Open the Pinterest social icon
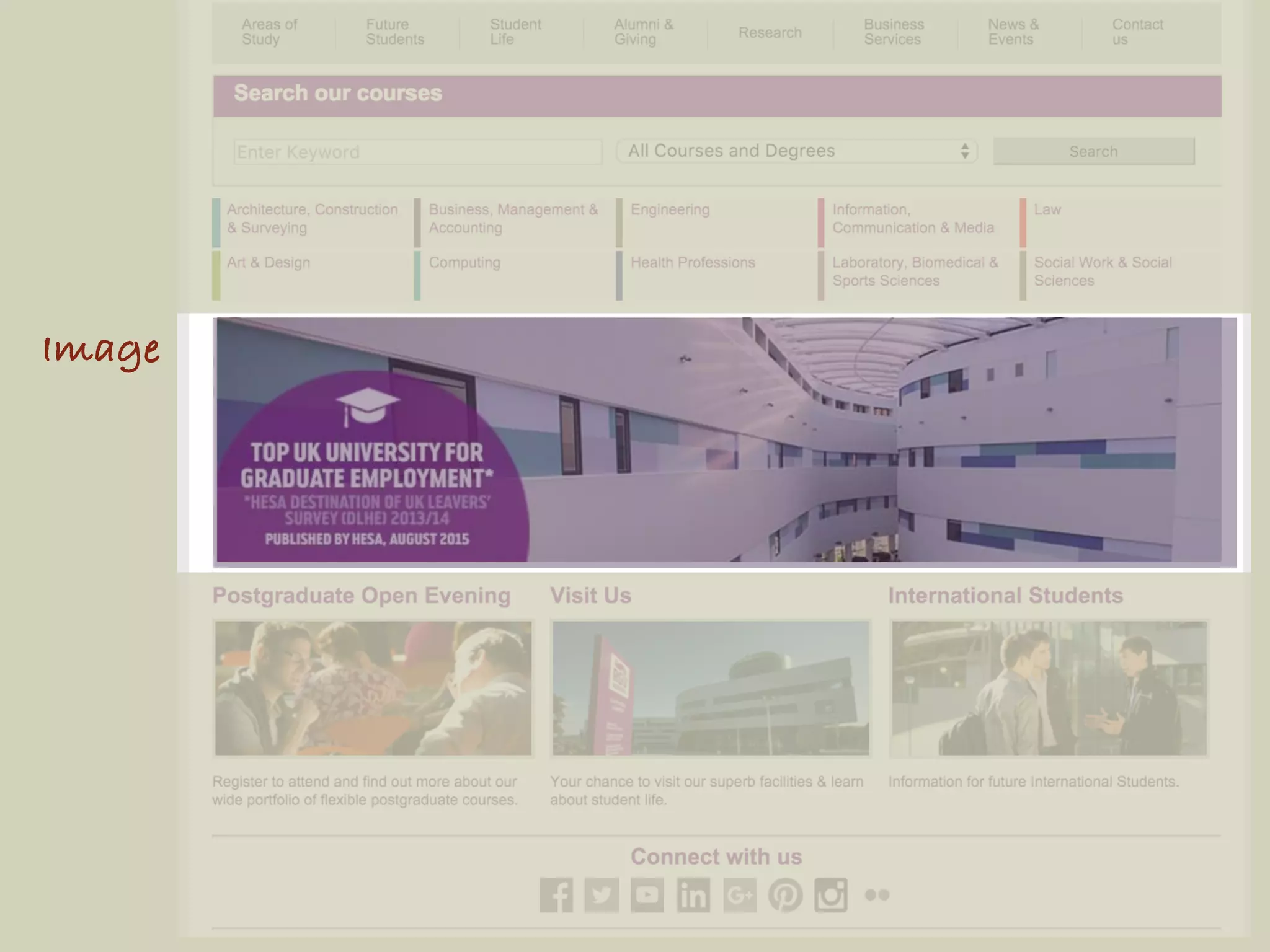This screenshot has height=952, width=1270. [785, 894]
